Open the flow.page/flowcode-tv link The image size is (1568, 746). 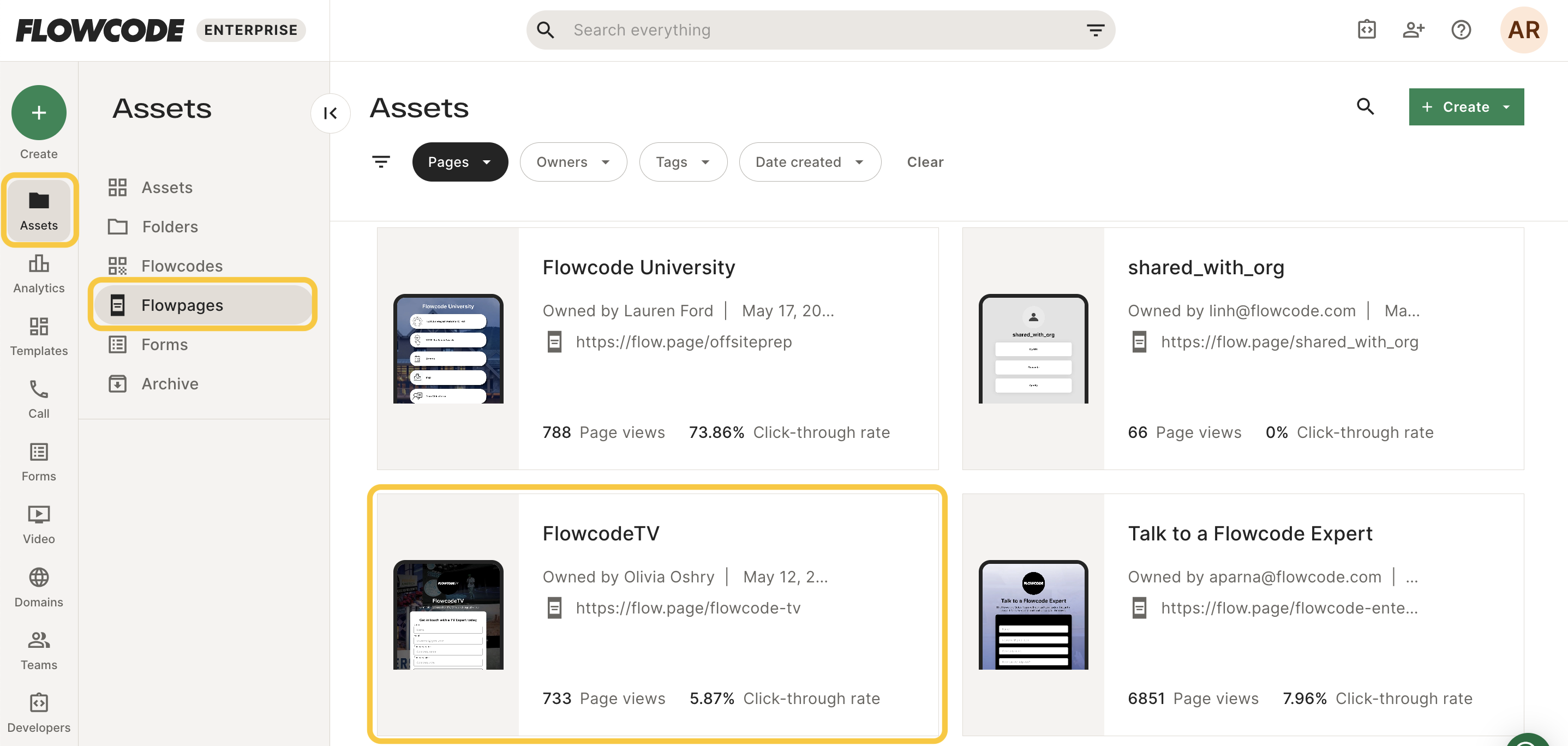(688, 608)
